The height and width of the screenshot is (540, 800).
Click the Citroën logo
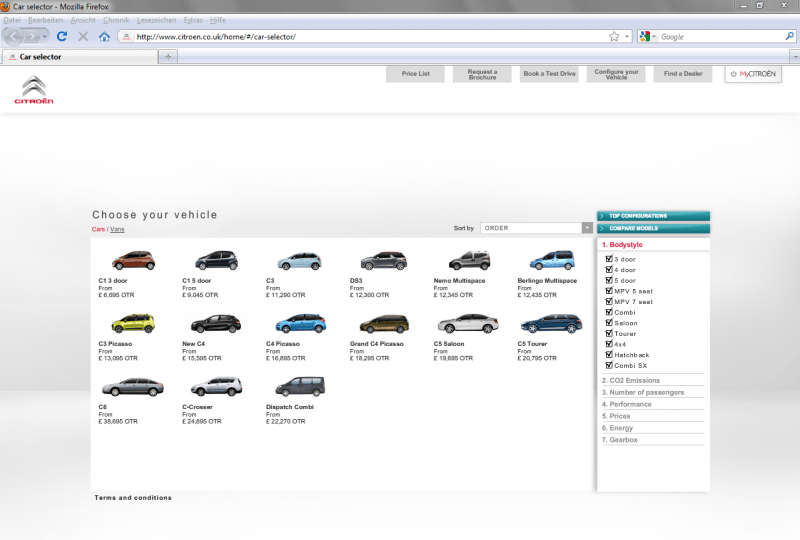coord(34,90)
